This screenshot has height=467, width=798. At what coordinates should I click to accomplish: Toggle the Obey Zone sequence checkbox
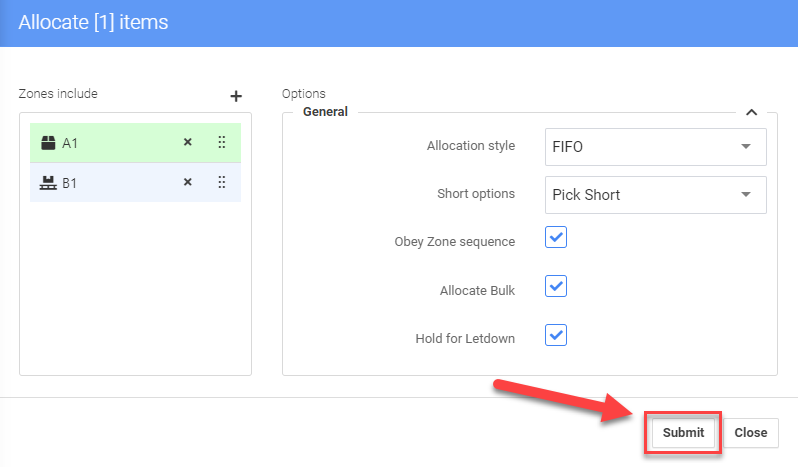556,238
